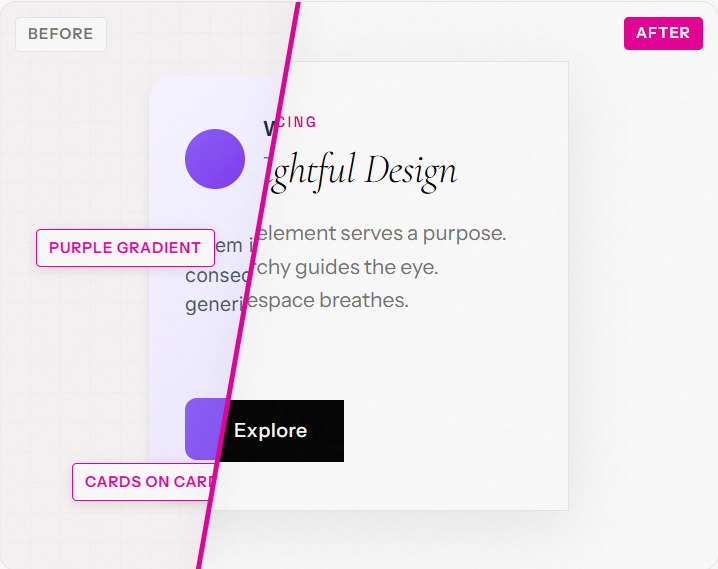
Task: Grab the pink diagonal comparison divider
Action: coord(249,284)
